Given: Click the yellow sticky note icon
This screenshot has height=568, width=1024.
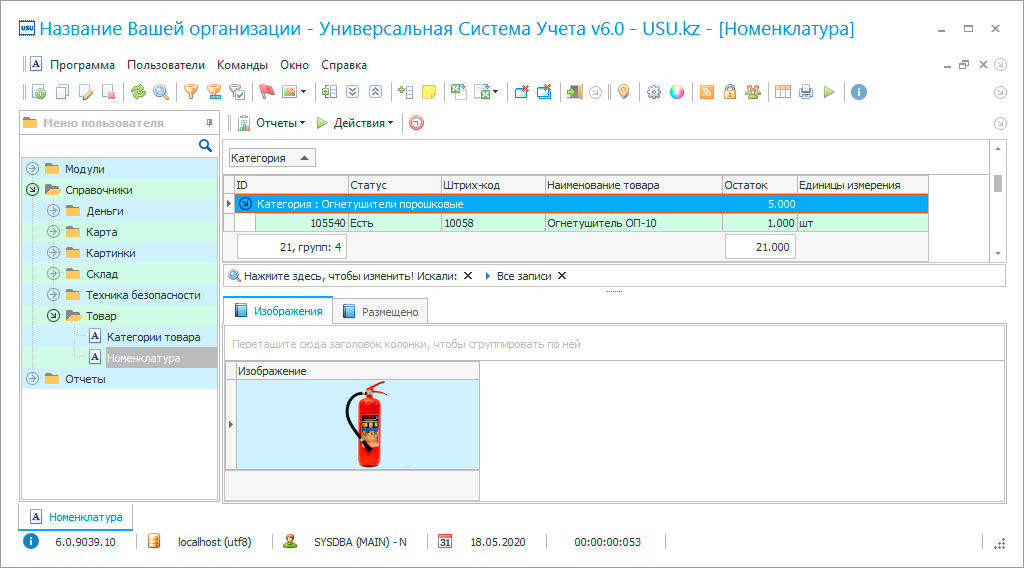Looking at the screenshot, I should (429, 92).
